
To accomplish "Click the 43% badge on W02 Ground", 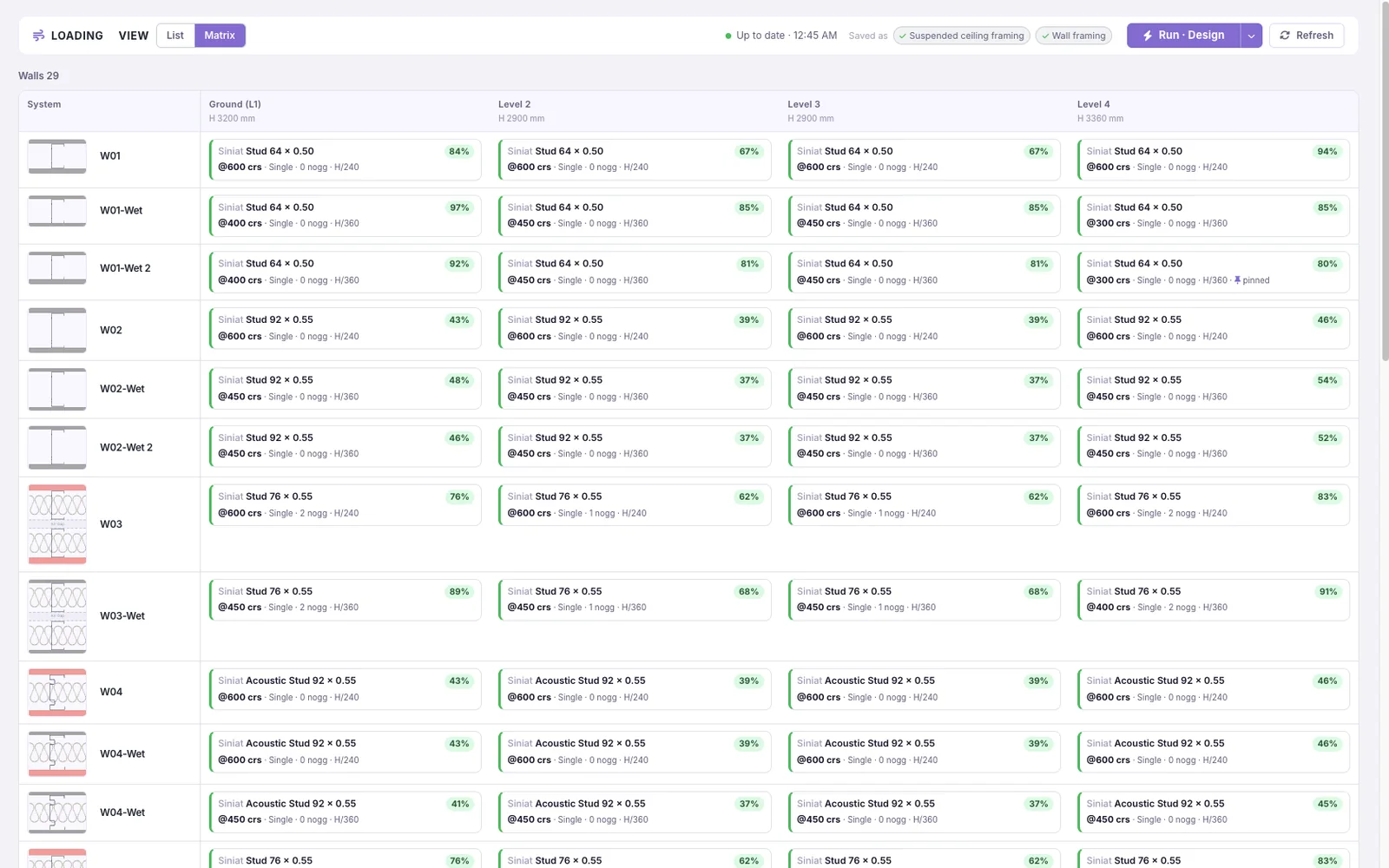I will [459, 320].
